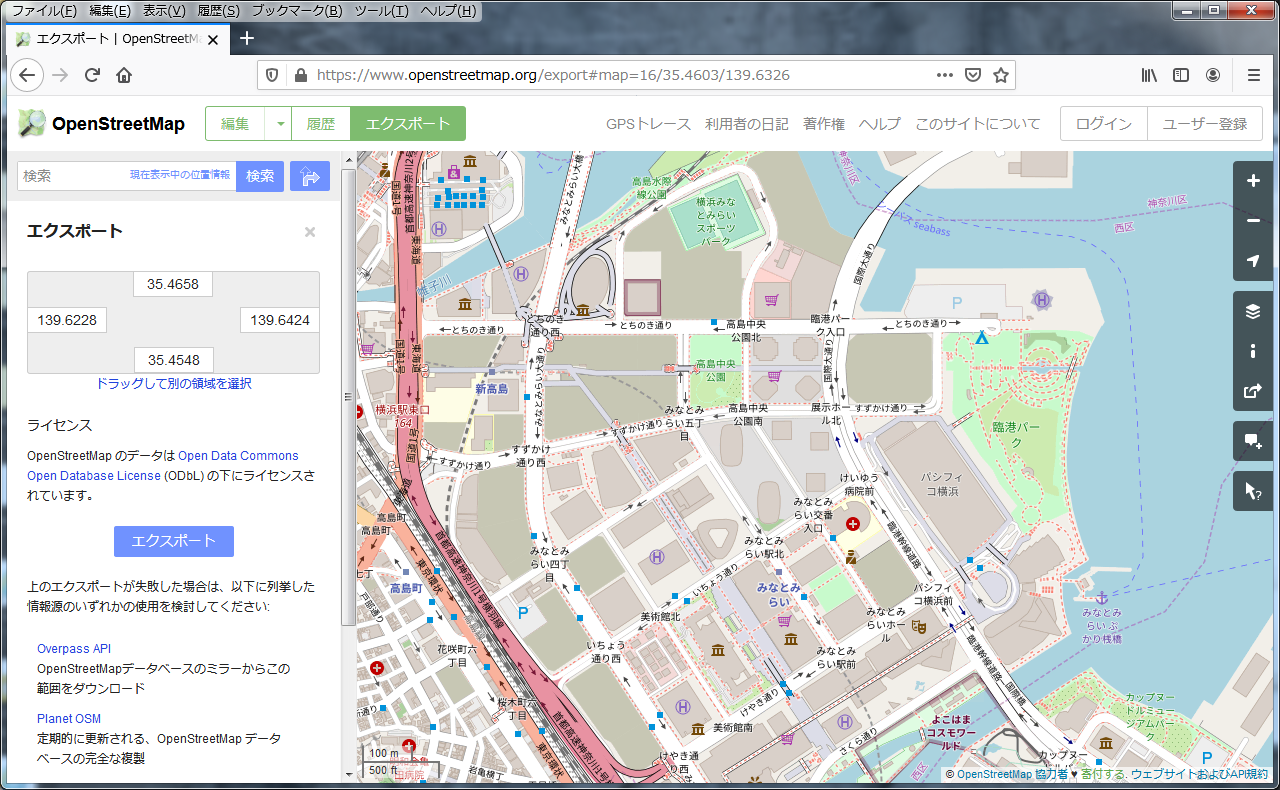Screen dimensions: 1280x790
Task: Open the 編集 menu in menu bar
Action: [110, 11]
